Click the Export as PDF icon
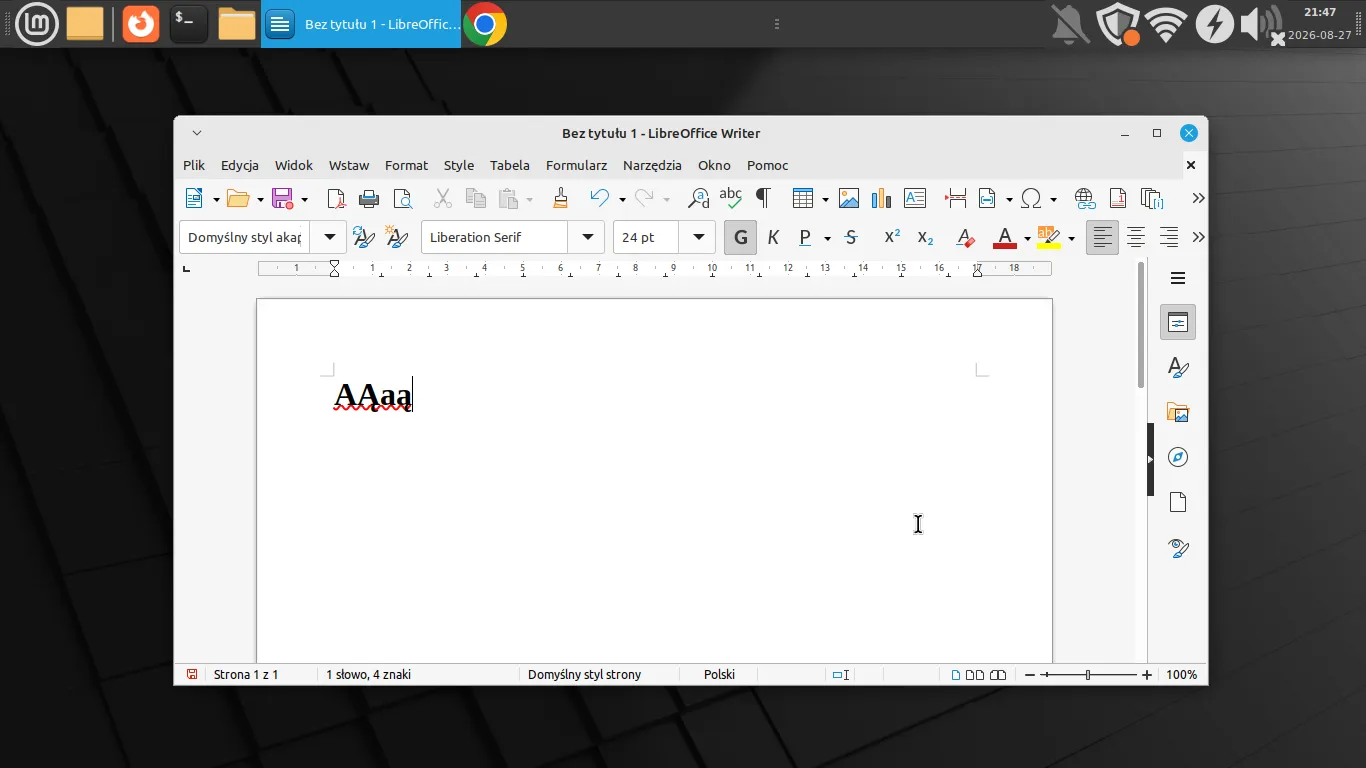Screen dimensions: 1366x768 (x=337, y=198)
